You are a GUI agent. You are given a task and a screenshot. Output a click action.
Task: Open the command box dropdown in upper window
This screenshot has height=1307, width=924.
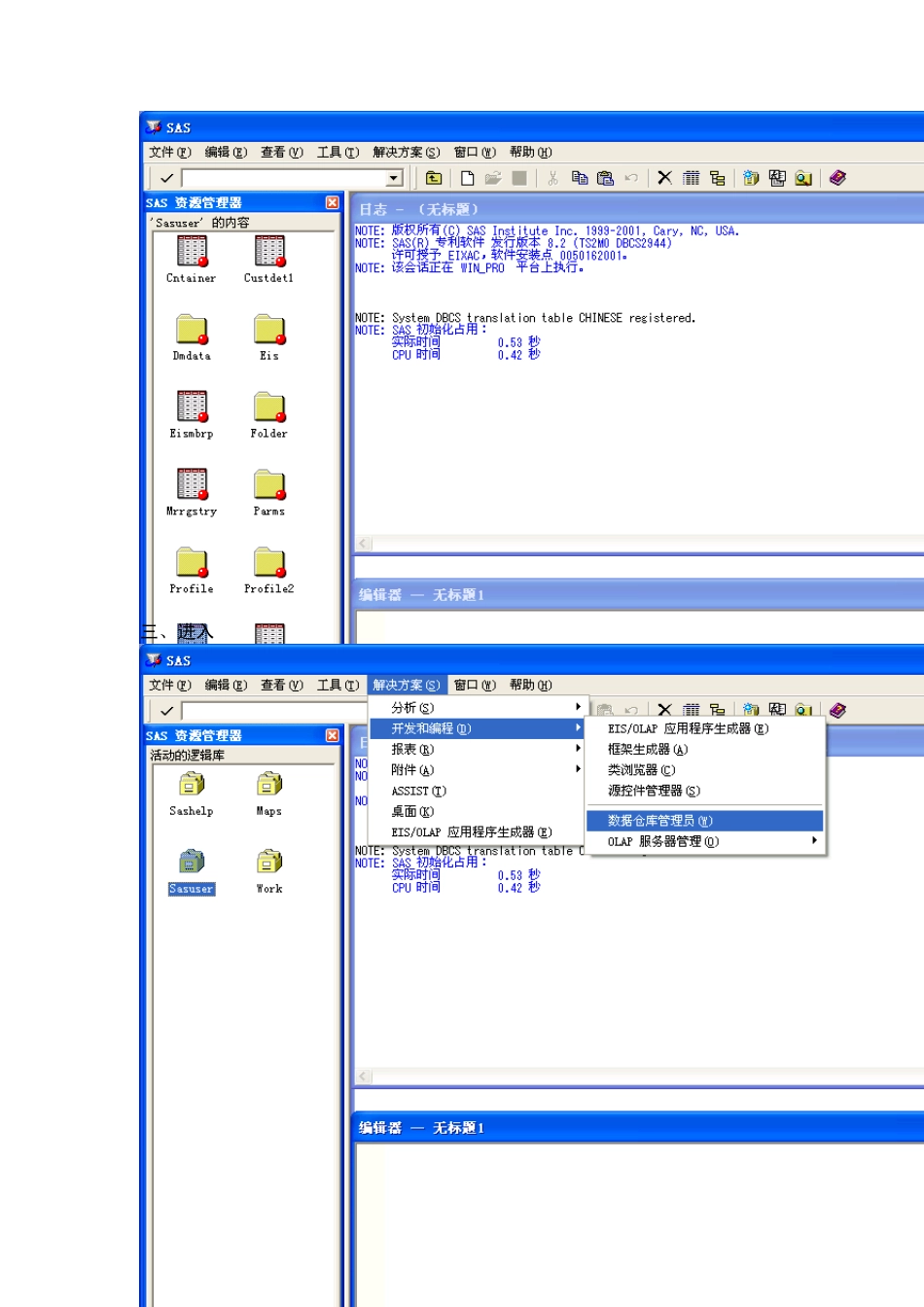point(394,178)
